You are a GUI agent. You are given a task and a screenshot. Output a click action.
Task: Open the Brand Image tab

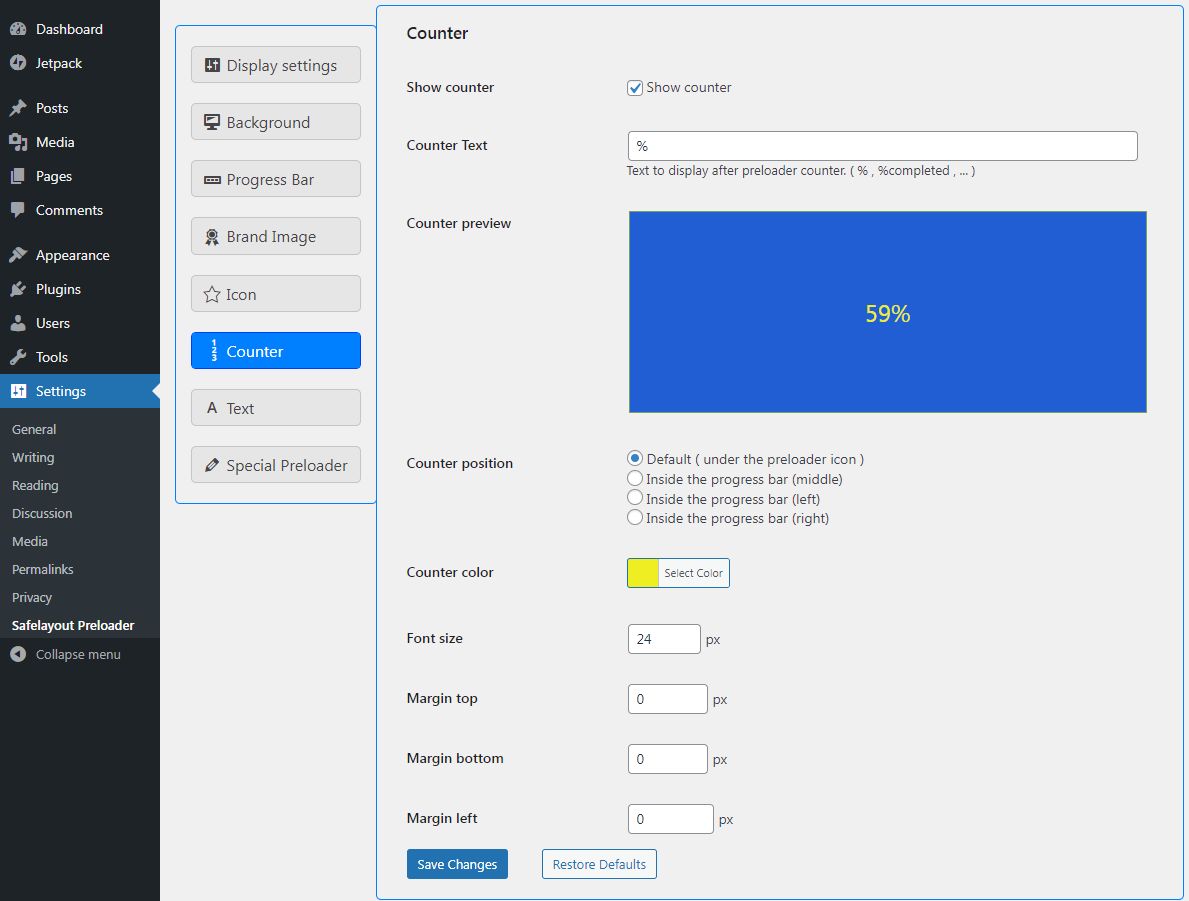point(275,237)
